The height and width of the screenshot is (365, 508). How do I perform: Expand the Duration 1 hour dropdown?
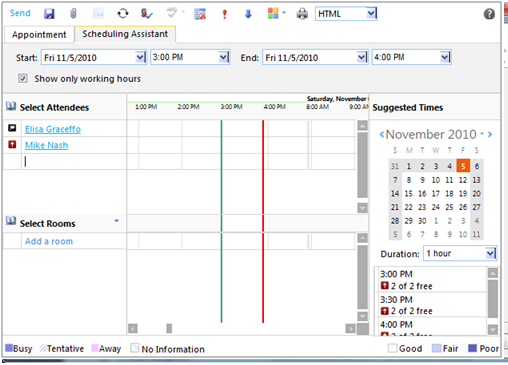point(490,254)
